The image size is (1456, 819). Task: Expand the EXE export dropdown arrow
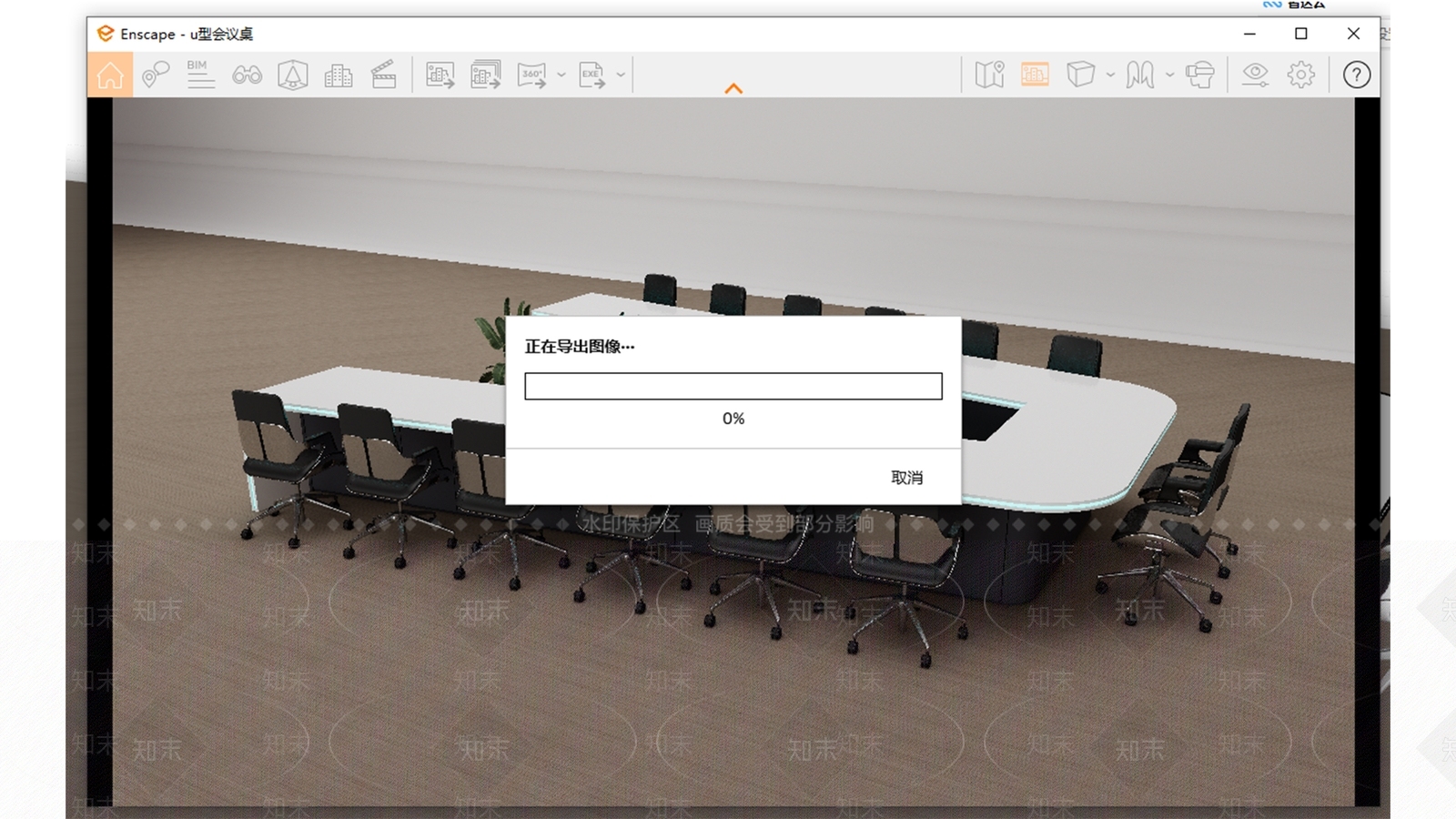tap(621, 75)
